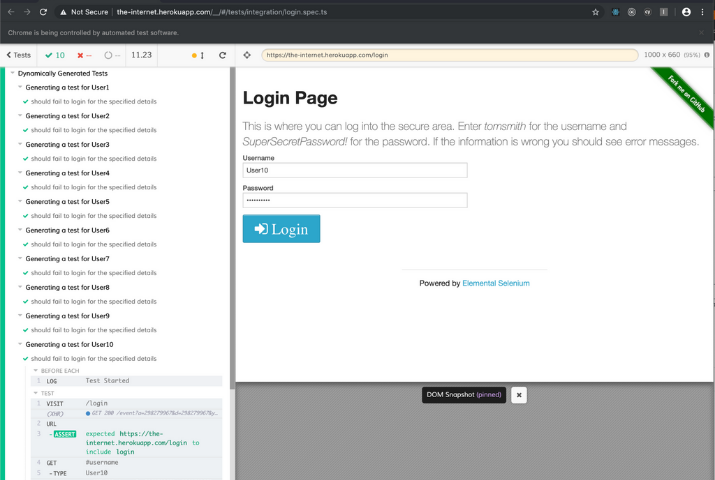Click the Cypress app URL bar
Image resolution: width=715 pixels, height=480 pixels.
click(x=448, y=55)
